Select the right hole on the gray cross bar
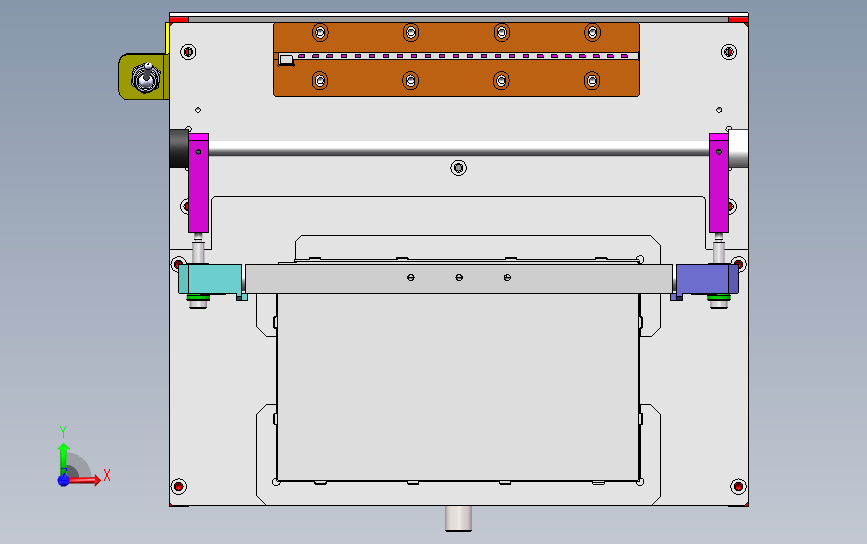 [x=507, y=278]
